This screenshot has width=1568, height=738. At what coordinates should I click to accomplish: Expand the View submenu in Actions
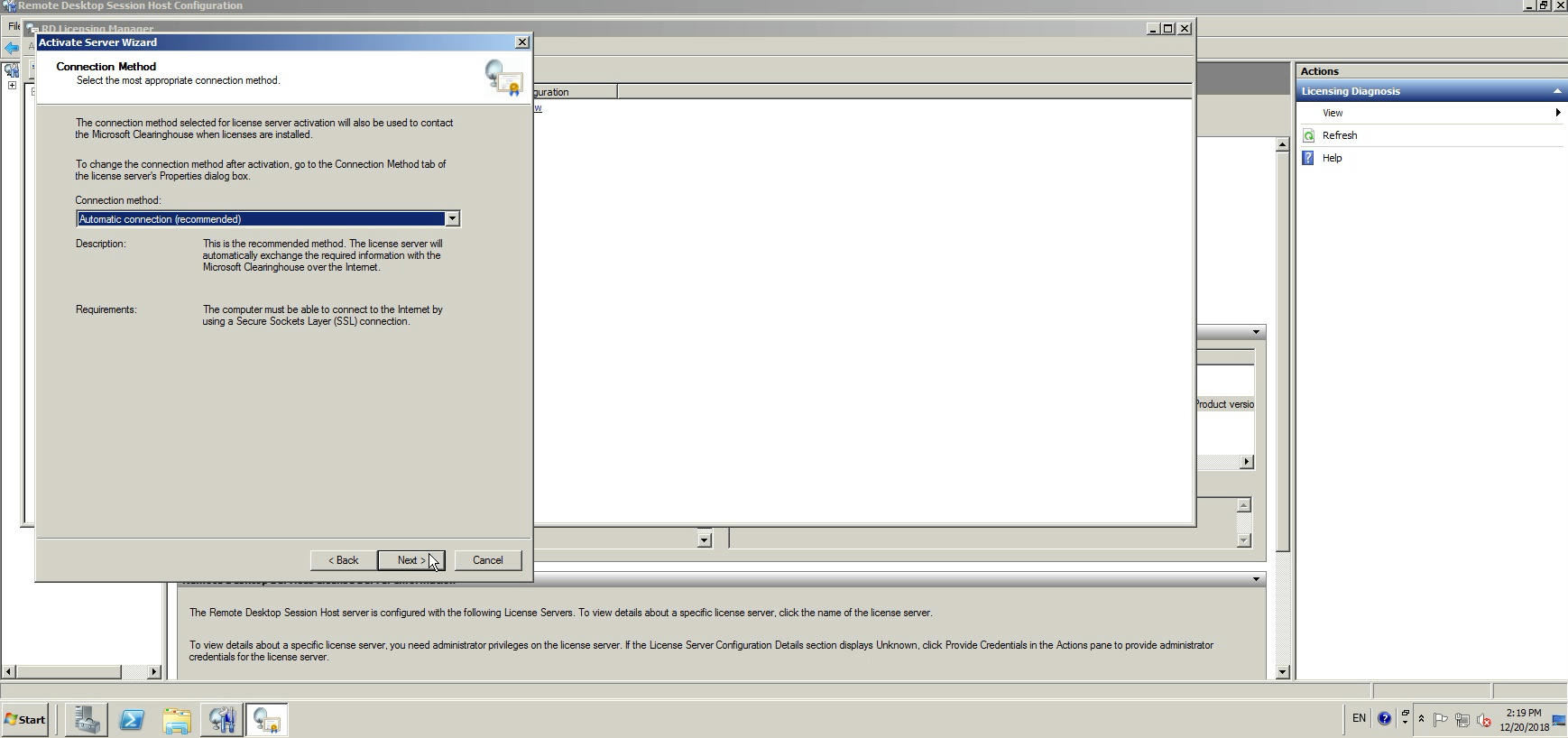coord(1556,113)
